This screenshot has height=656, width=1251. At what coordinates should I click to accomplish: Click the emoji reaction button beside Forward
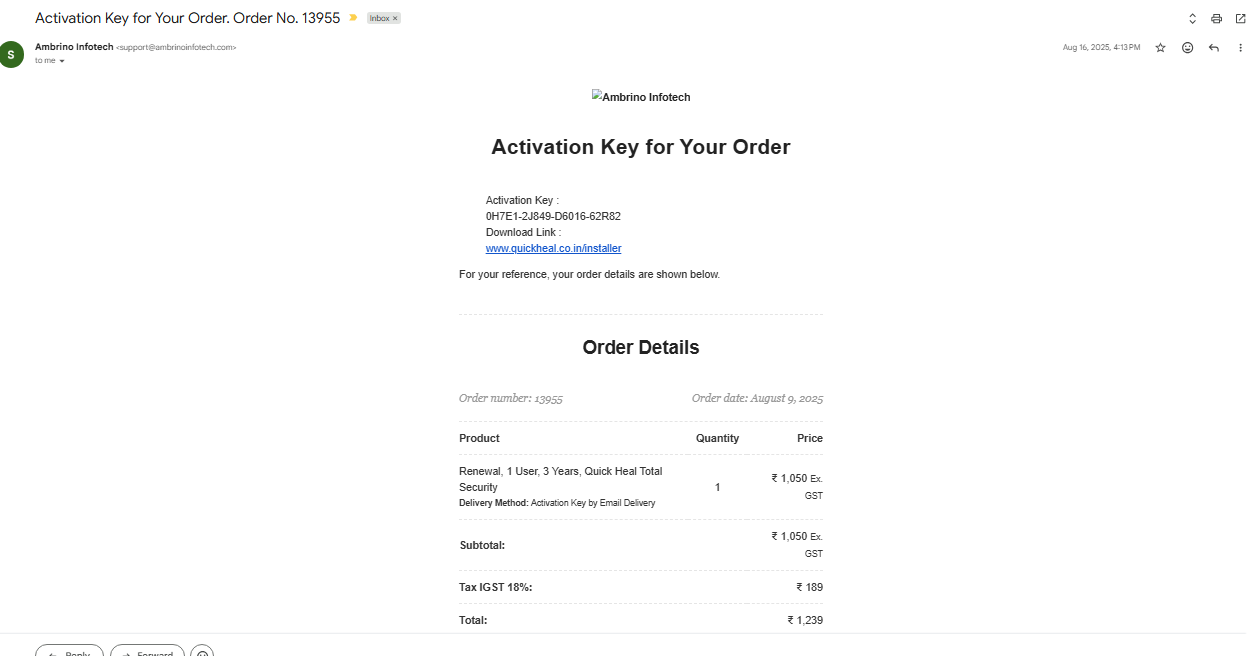(x=202, y=651)
